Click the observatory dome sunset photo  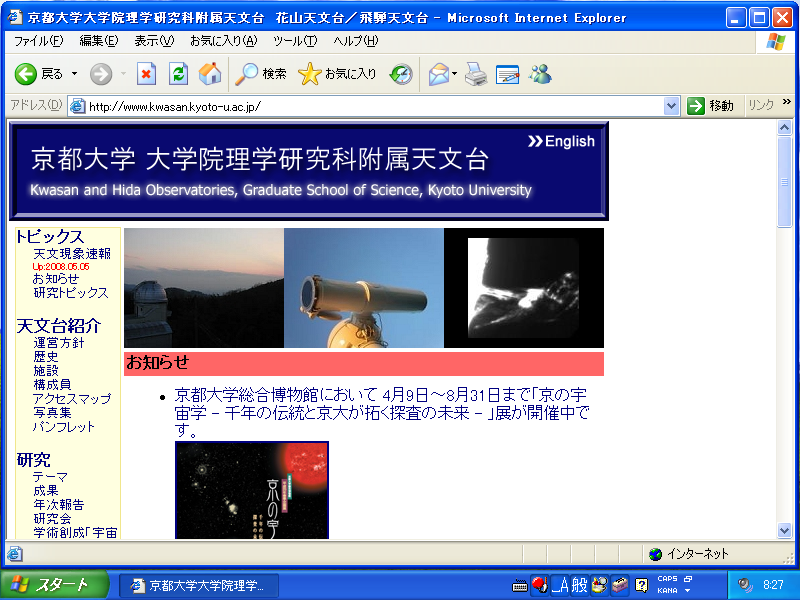(204, 288)
